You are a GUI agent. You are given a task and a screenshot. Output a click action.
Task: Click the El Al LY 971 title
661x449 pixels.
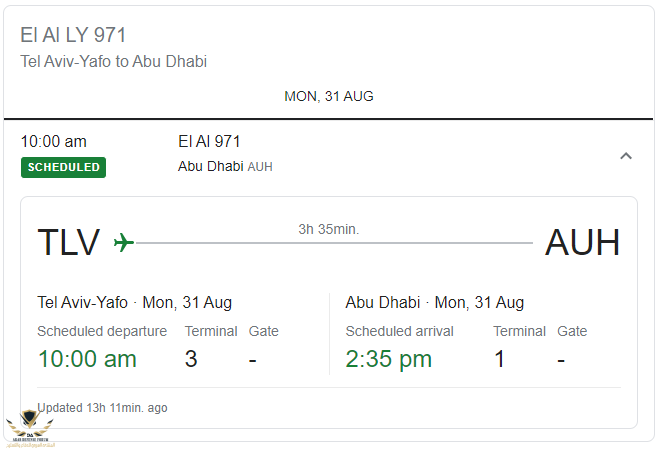click(73, 35)
